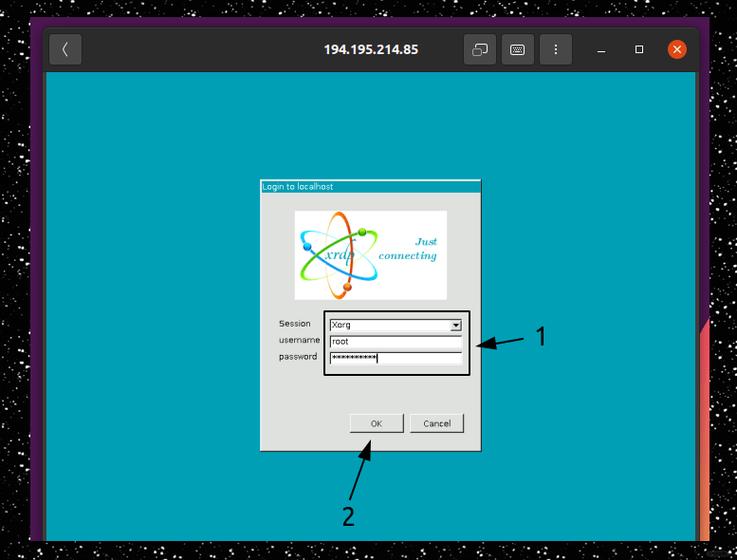Close the window with the red X
This screenshot has height=560, width=737.
tap(677, 49)
